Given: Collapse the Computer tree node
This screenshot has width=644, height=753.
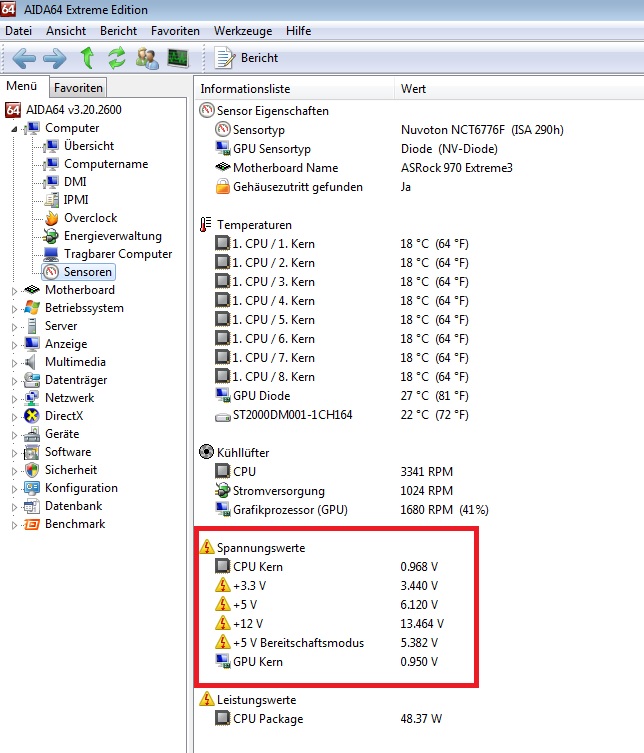Looking at the screenshot, I should point(14,129).
